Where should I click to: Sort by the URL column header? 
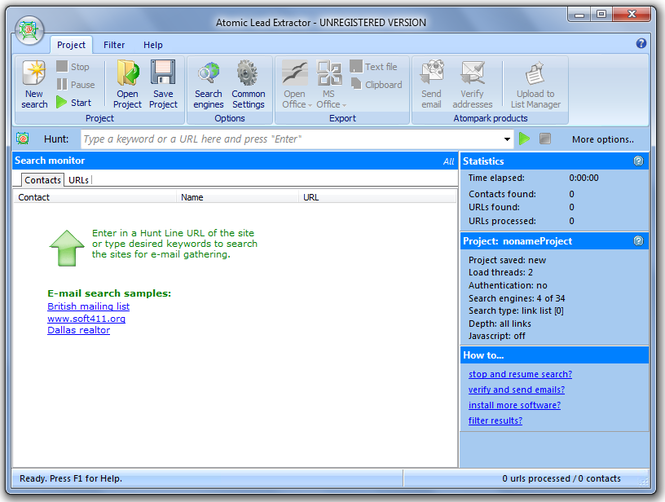377,197
